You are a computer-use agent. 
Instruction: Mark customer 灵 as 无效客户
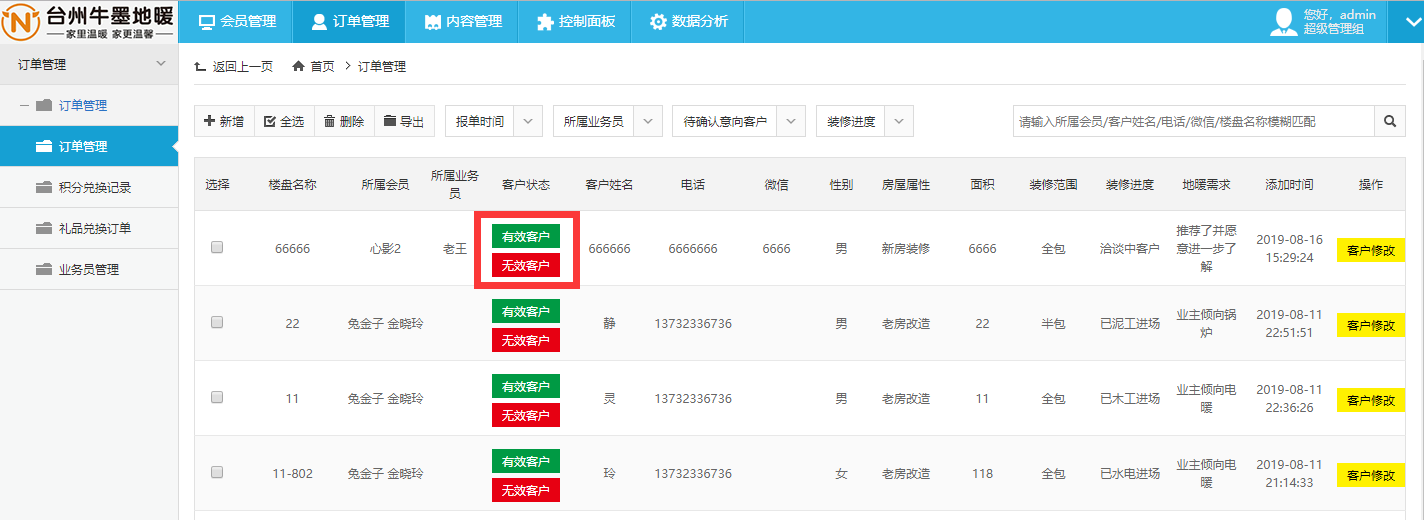526,415
